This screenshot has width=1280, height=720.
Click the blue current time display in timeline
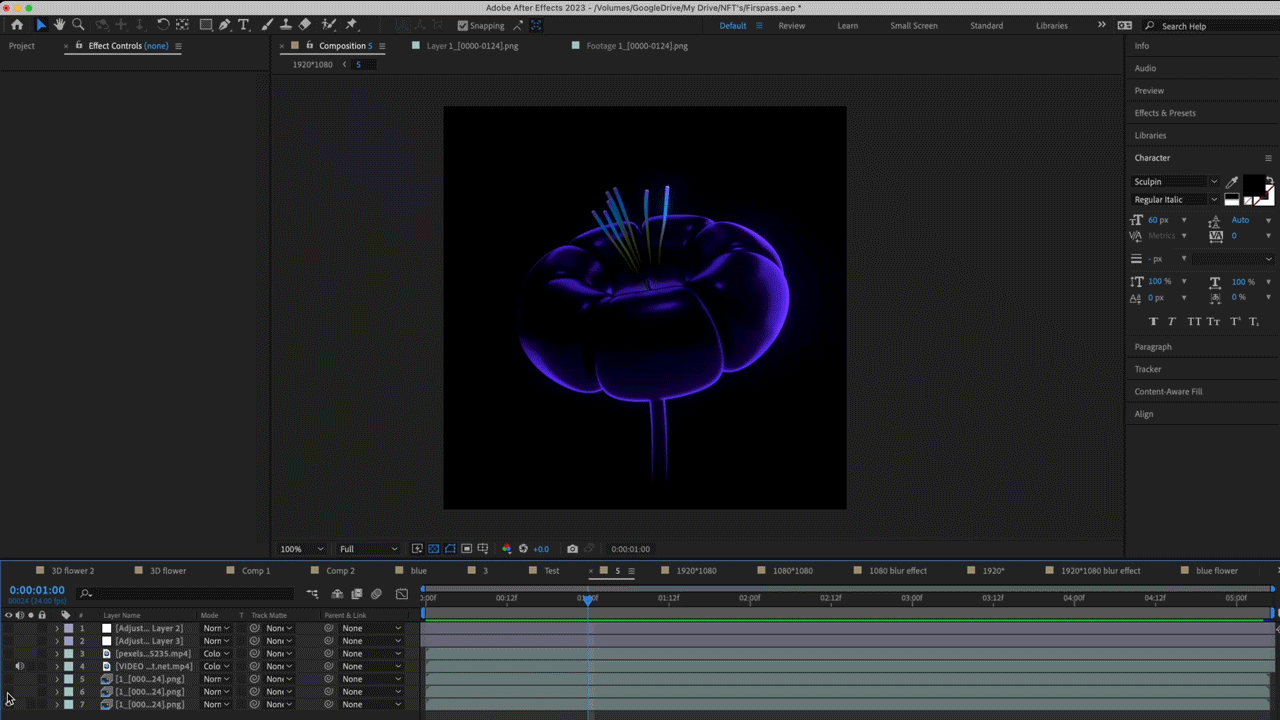[37, 590]
